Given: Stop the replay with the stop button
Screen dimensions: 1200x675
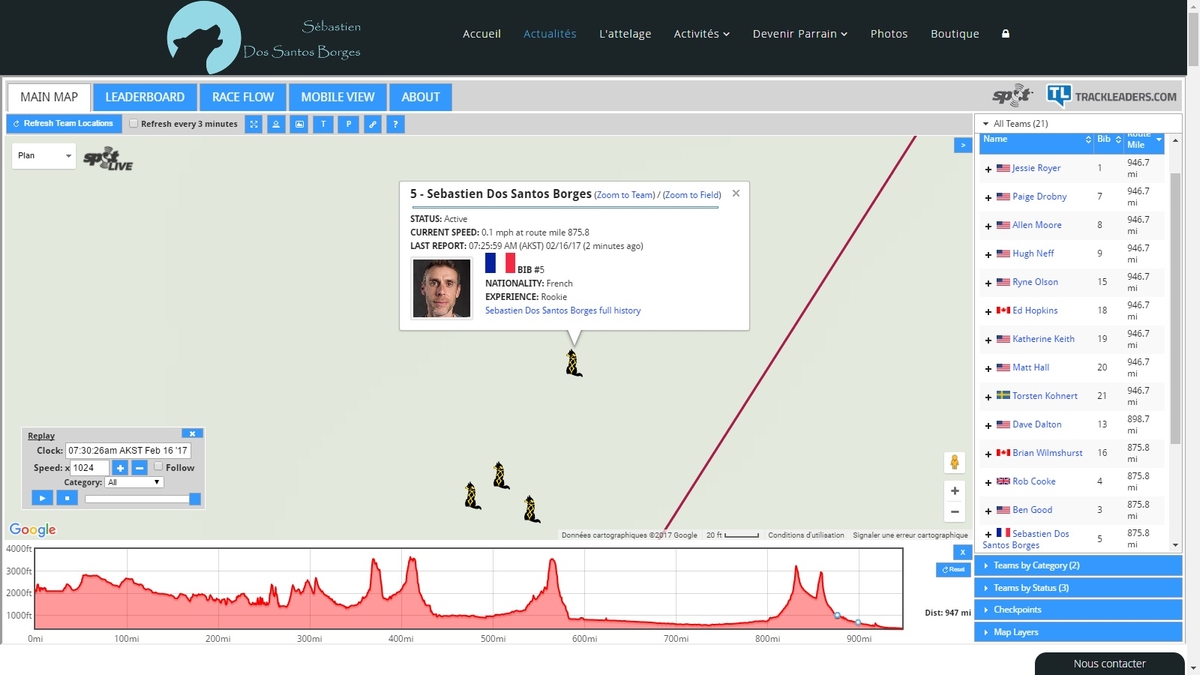Looking at the screenshot, I should tap(67, 498).
